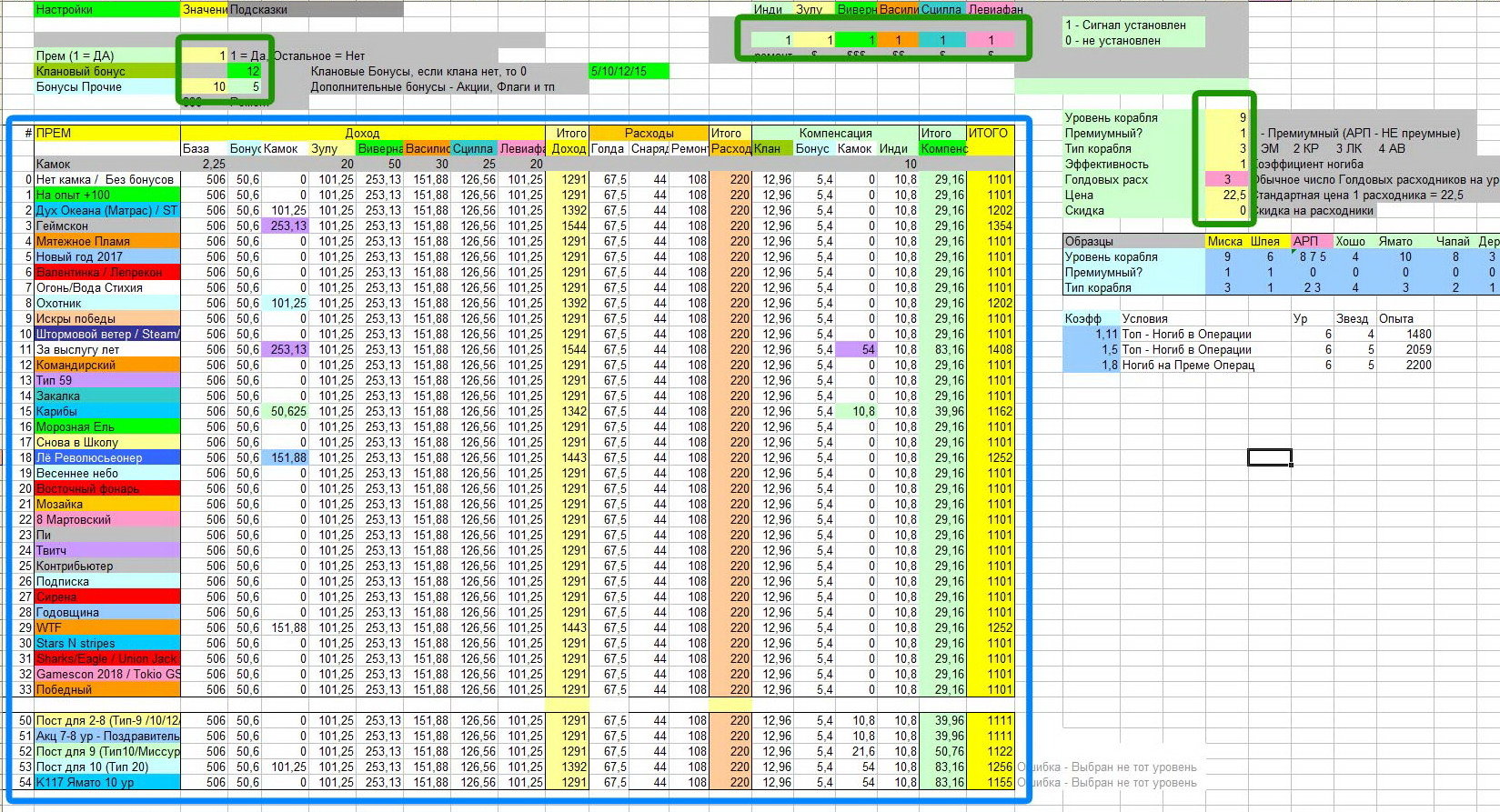Select the Прем (1 = ДА) value cell
This screenshot has width=1500, height=812.
point(205,55)
